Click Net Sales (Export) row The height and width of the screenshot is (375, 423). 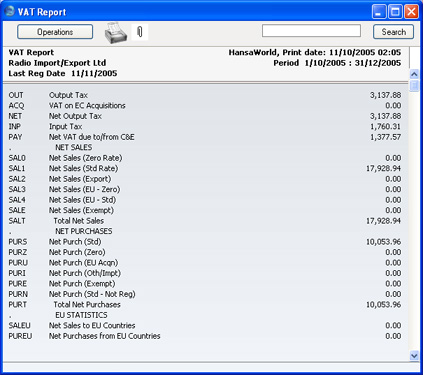coord(205,179)
